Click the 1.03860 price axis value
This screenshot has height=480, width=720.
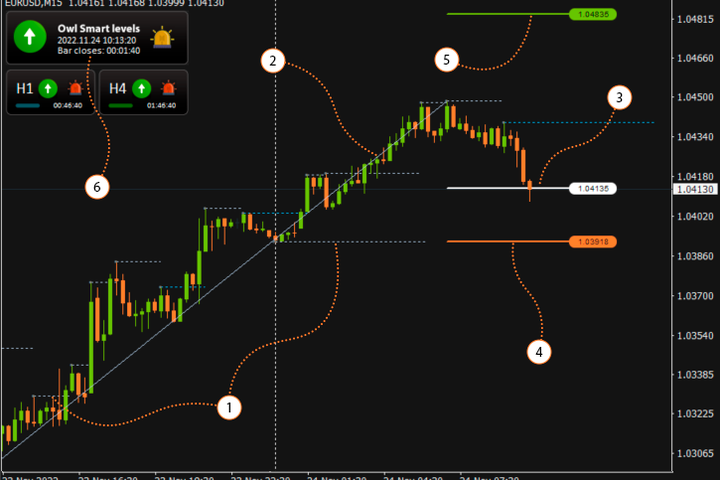point(695,256)
